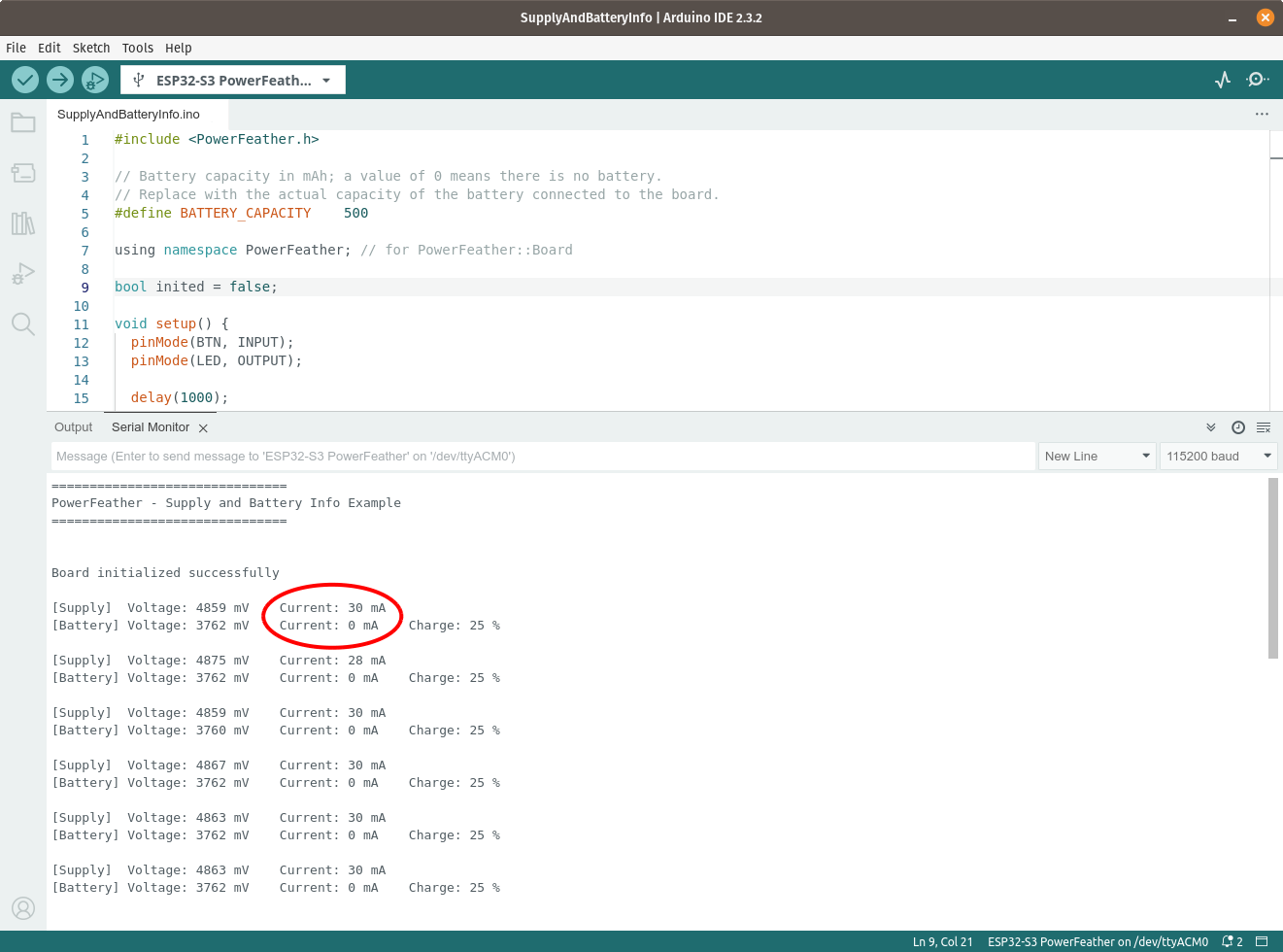The image size is (1283, 952).
Task: Open the Library Manager in the sidebar
Action: (x=23, y=223)
